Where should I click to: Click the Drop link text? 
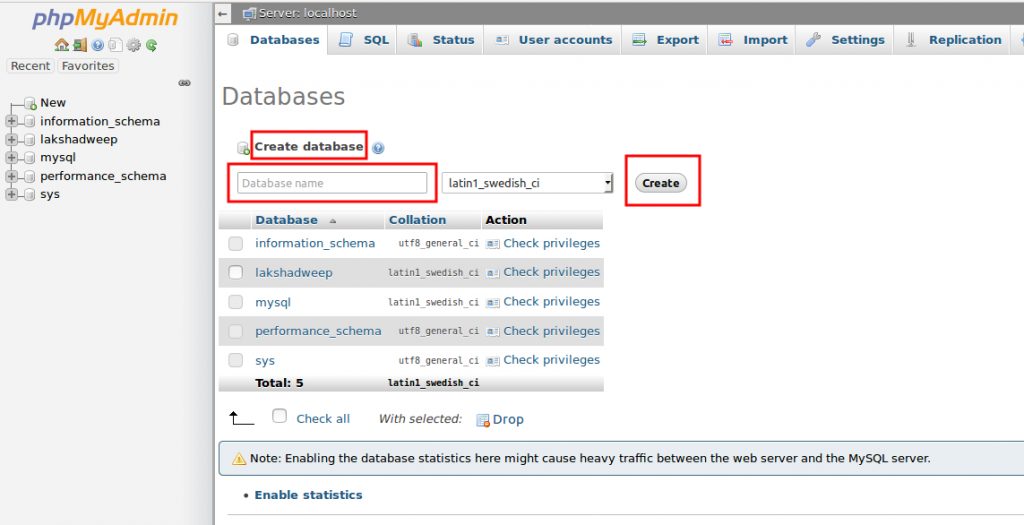tap(508, 420)
